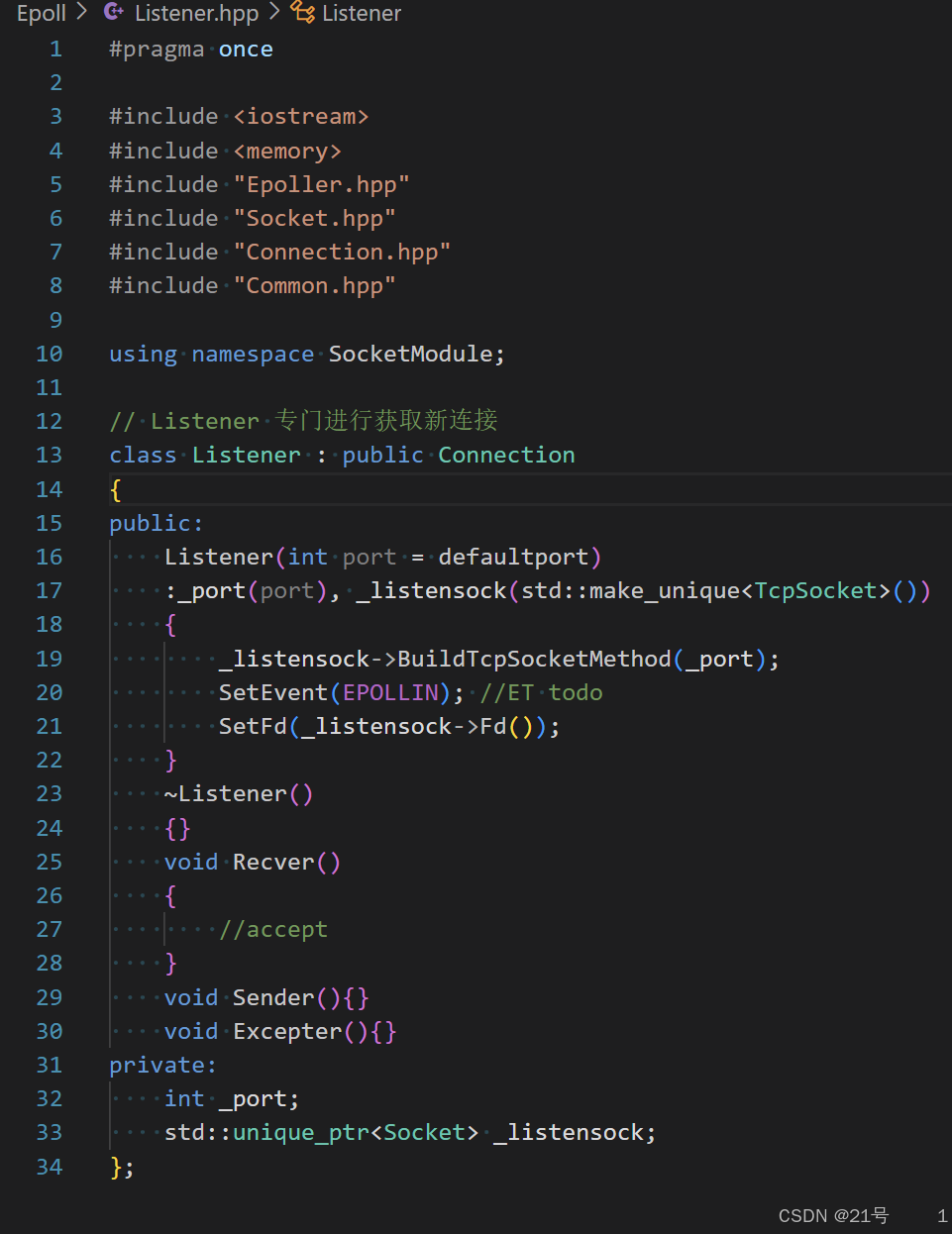Click defaultport in constructor signature
This screenshot has width=952, height=1234.
pyautogui.click(x=513, y=557)
